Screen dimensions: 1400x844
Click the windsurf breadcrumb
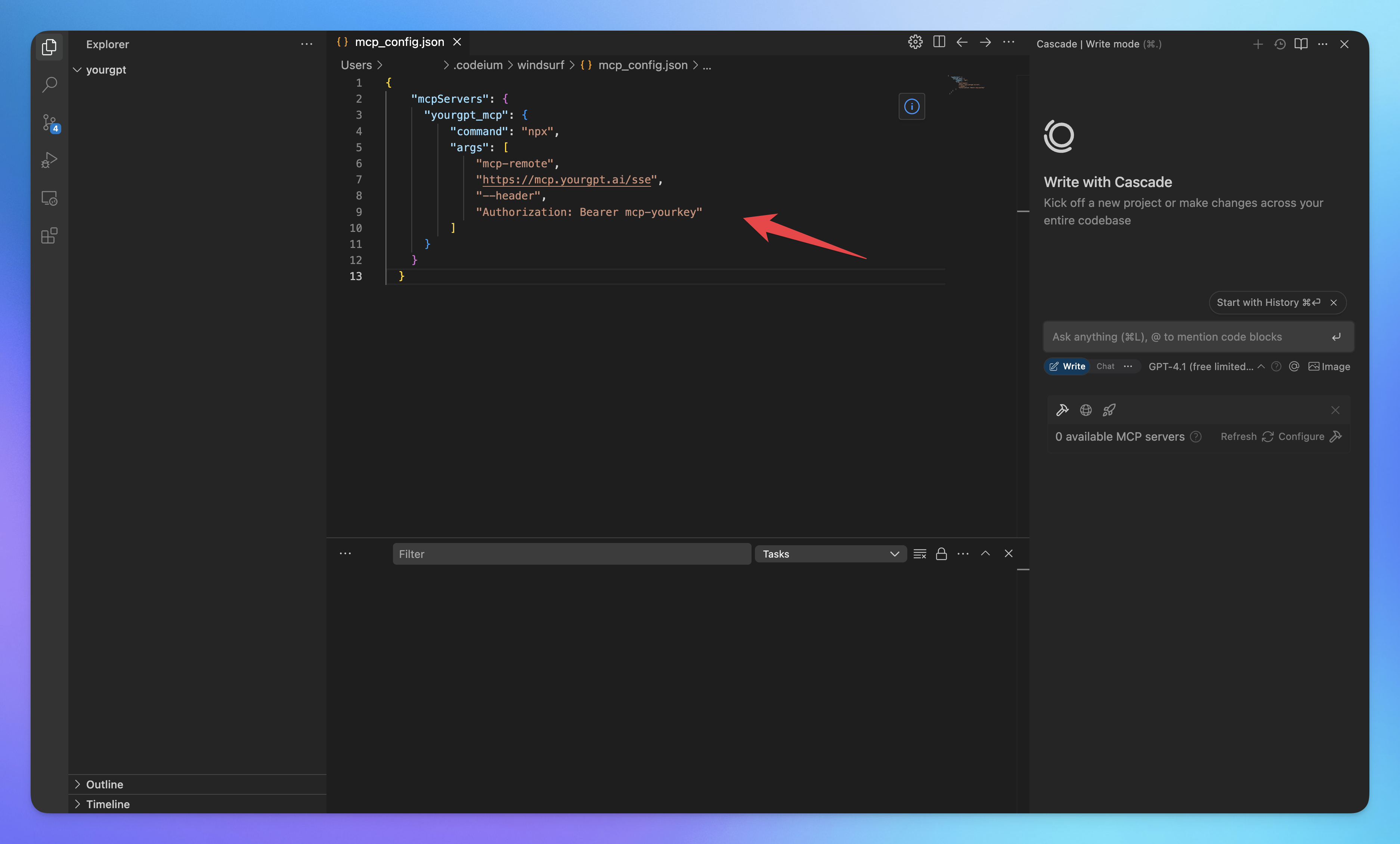(x=541, y=65)
